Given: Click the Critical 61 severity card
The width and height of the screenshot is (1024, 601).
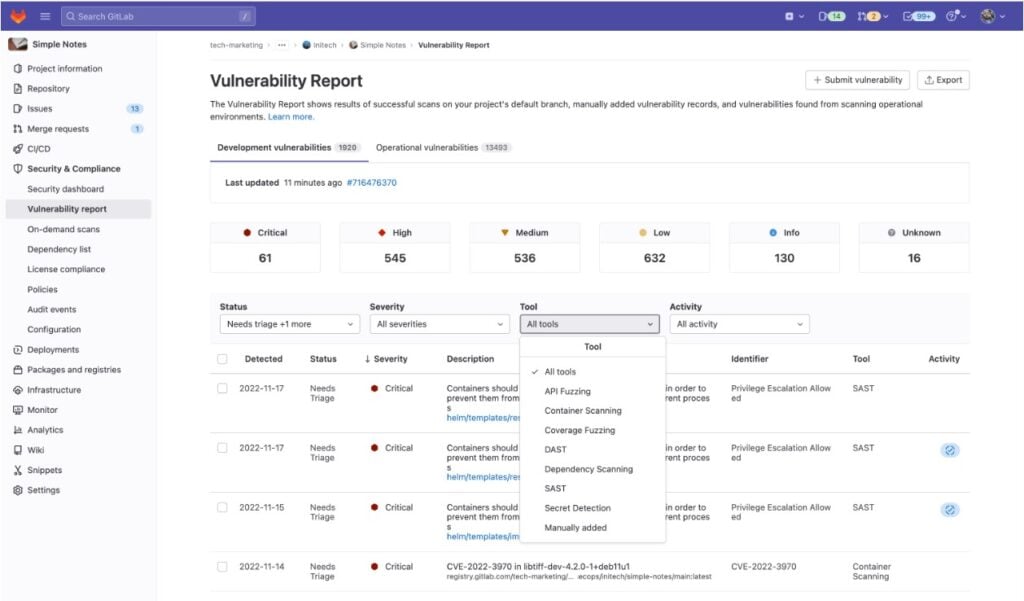Looking at the screenshot, I should point(265,247).
